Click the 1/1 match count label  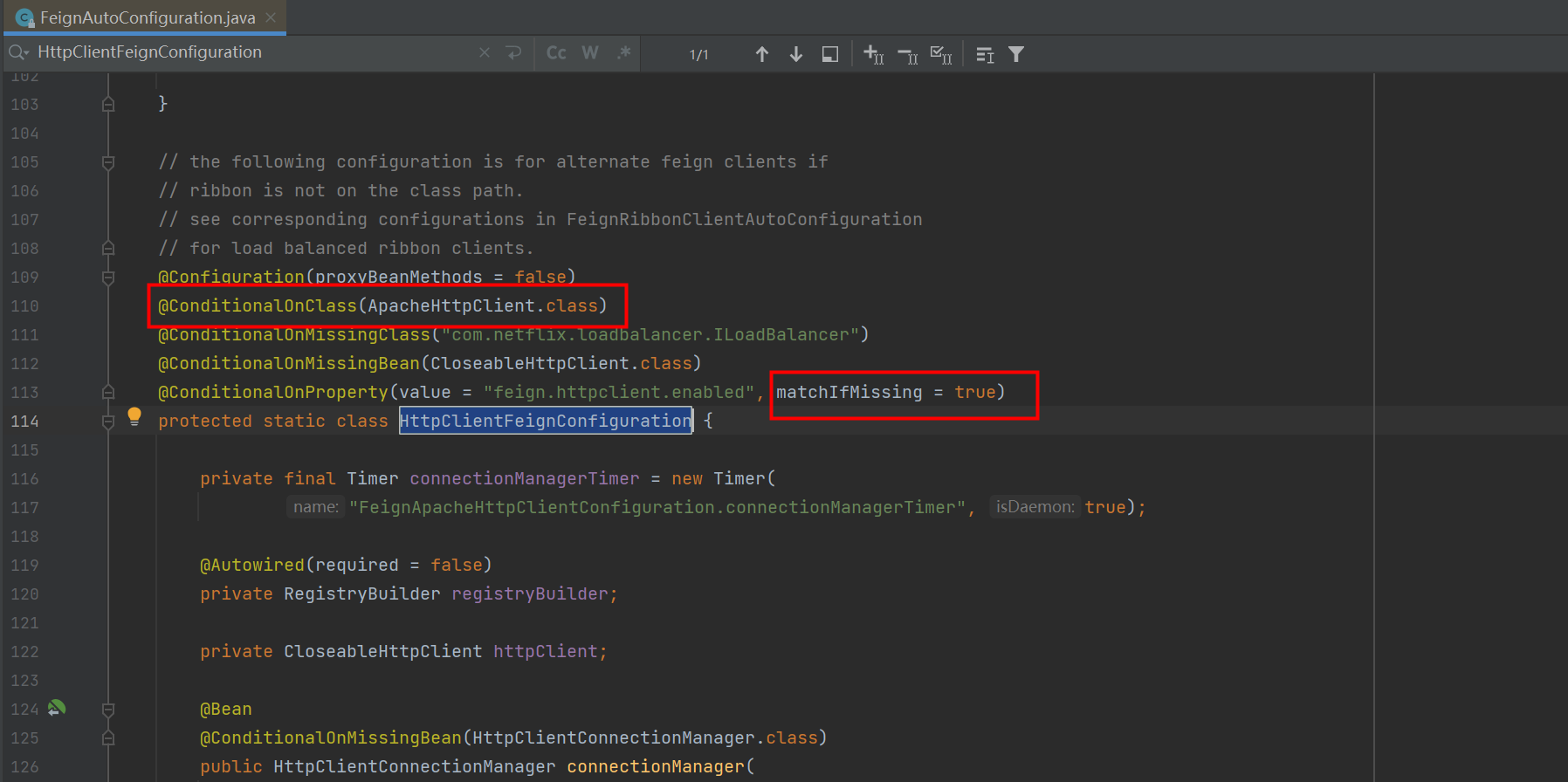tap(698, 55)
